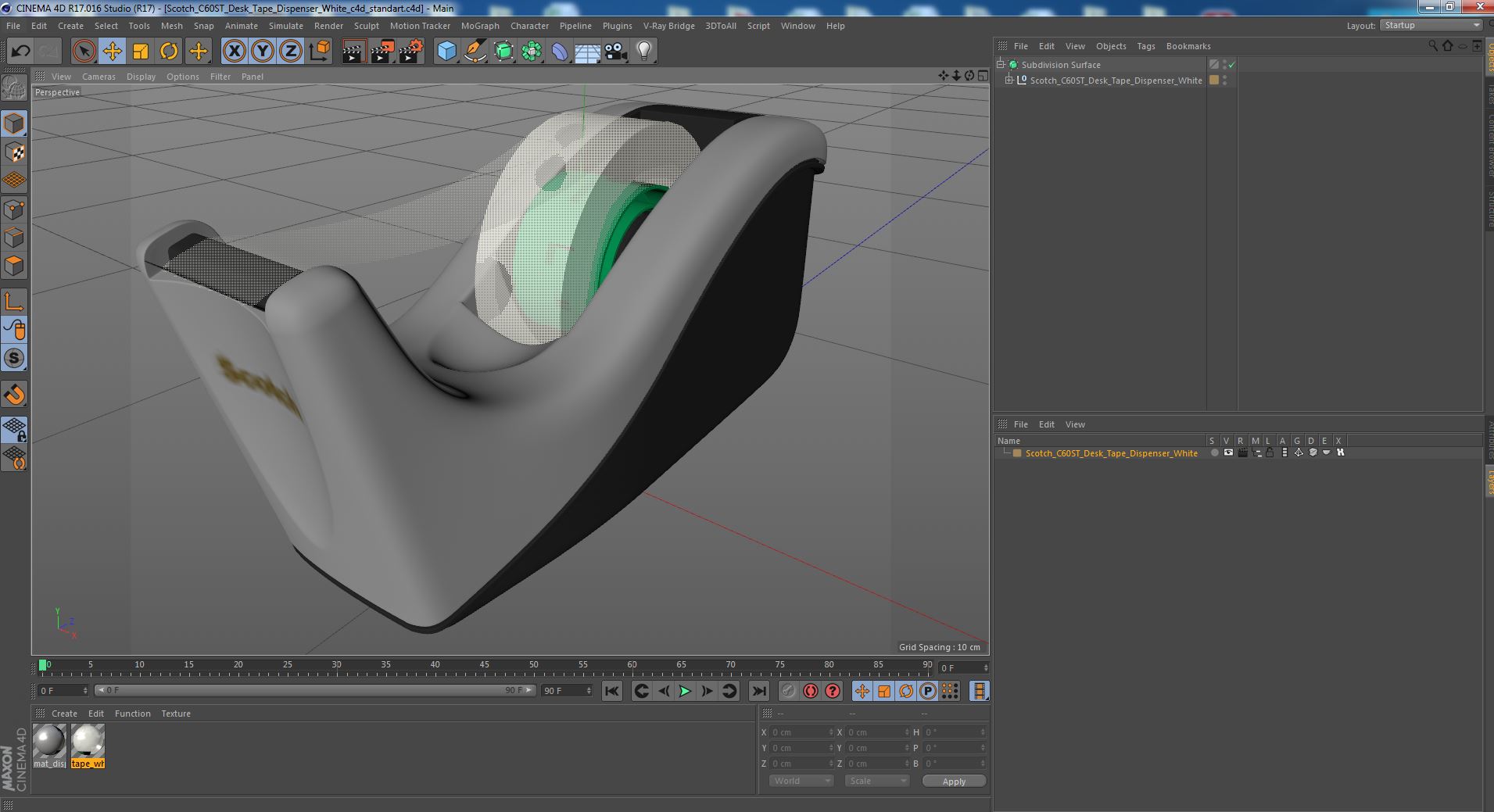The image size is (1494, 812).
Task: Click the Undo arrow icon
Action: [20, 52]
